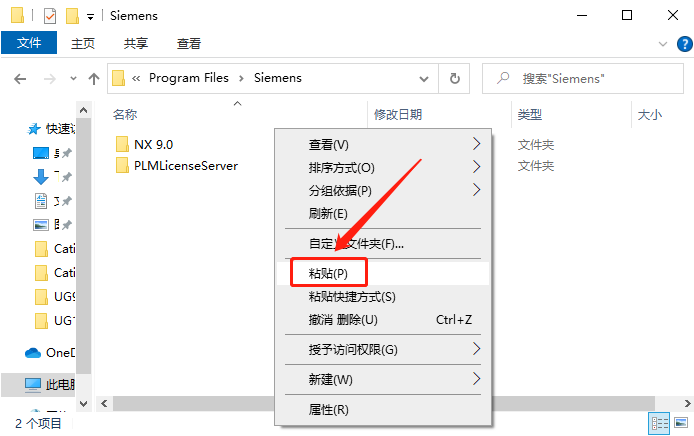694x436 pixels.
Task: Go forward with the right arrow
Action: click(50, 79)
